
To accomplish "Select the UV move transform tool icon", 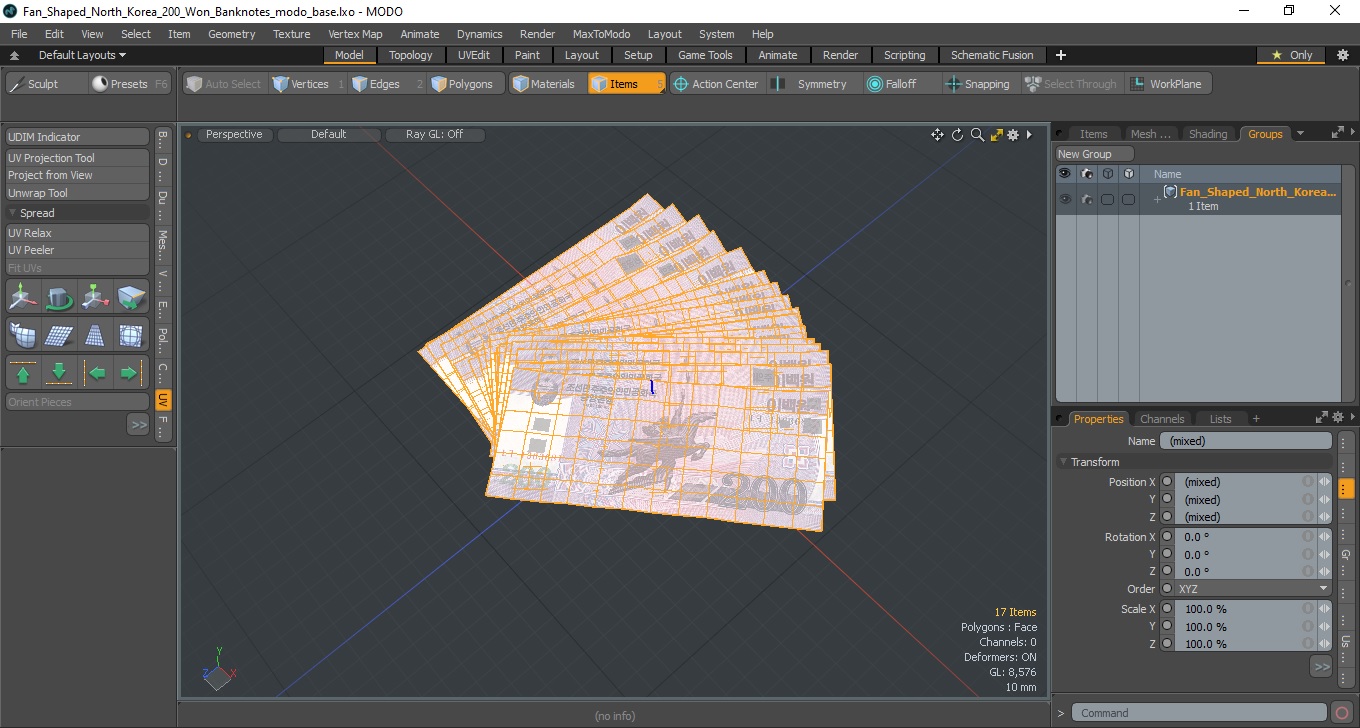I will click(x=24, y=297).
